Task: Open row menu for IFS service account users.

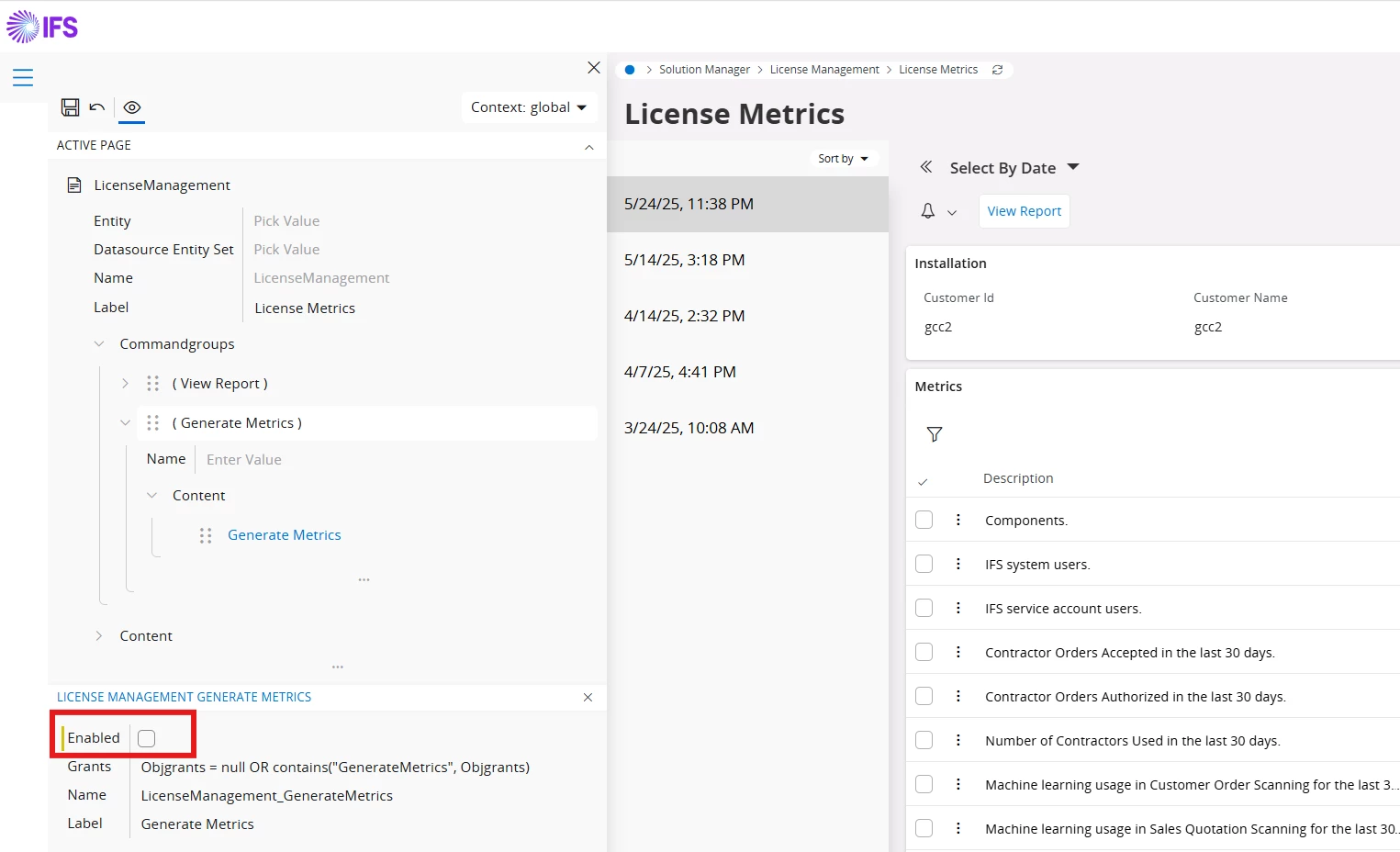Action: (x=958, y=608)
